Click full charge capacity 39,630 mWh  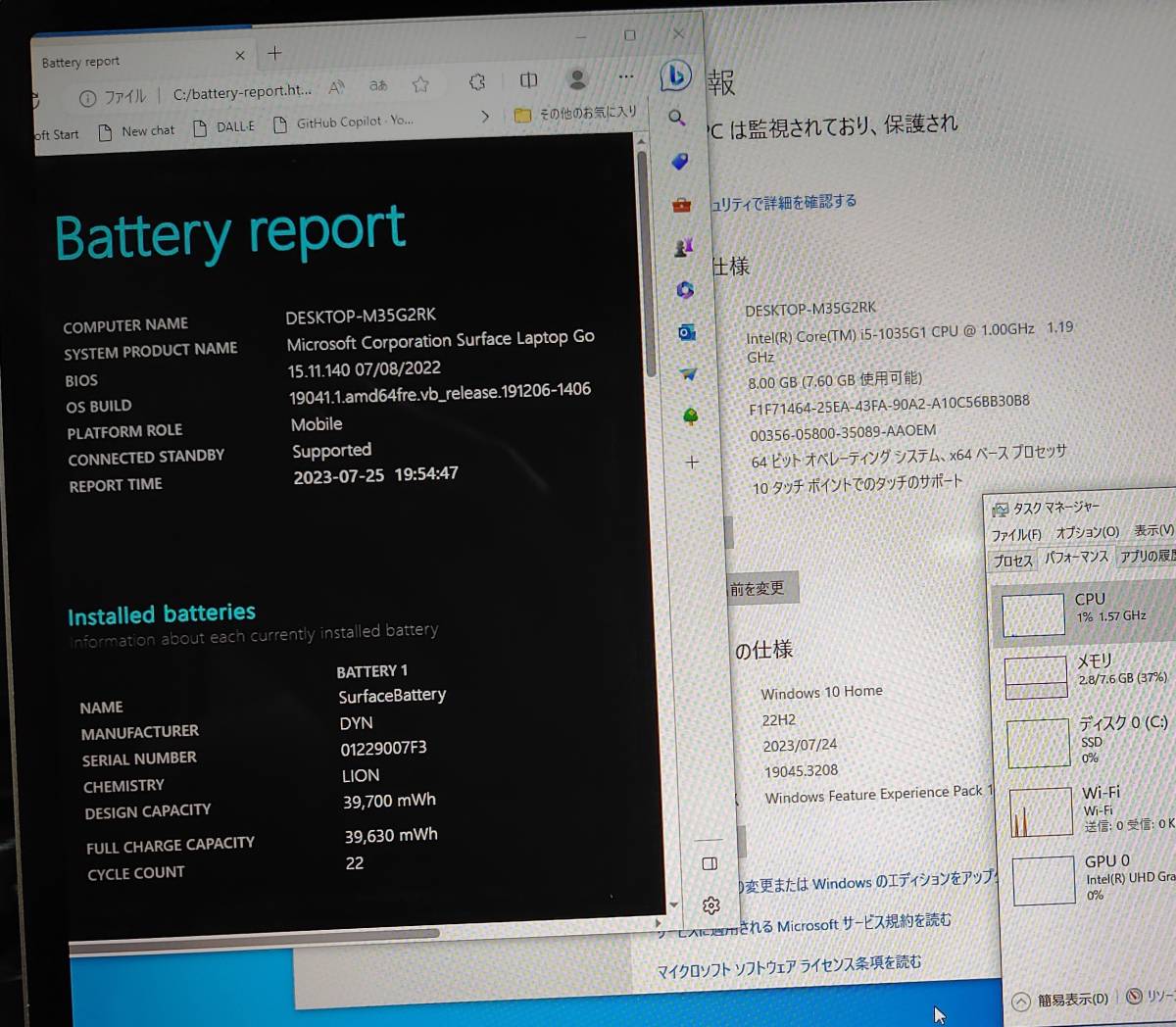coord(391,835)
